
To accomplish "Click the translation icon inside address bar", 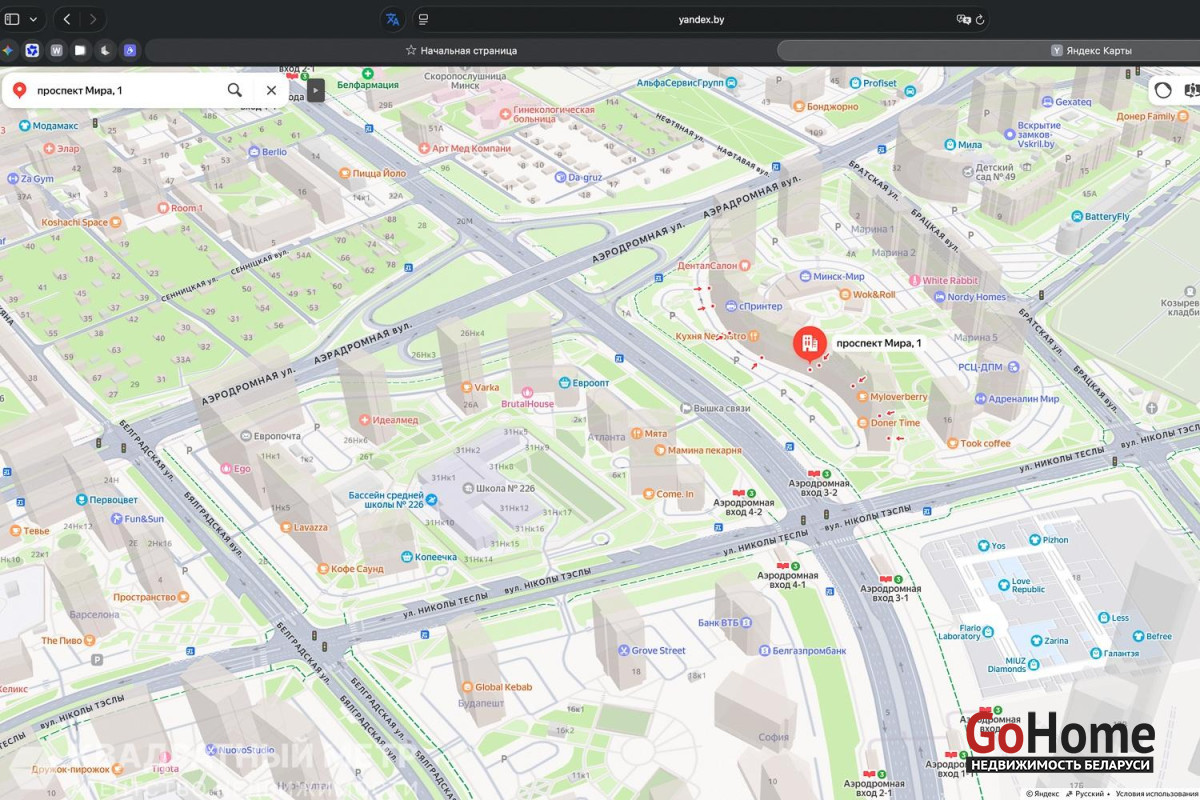I will coord(963,19).
